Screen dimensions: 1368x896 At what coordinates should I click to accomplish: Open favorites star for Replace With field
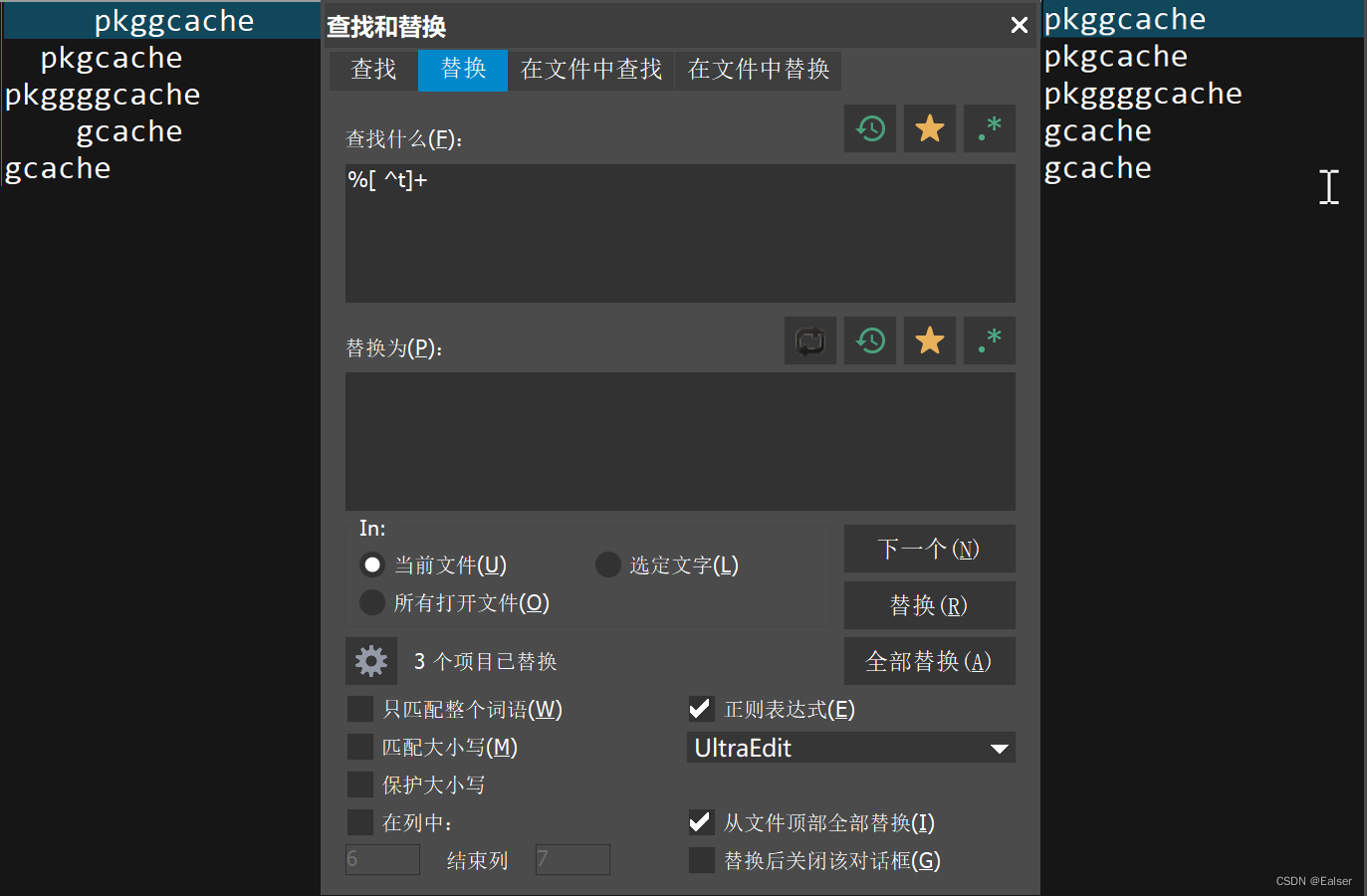pyautogui.click(x=930, y=340)
